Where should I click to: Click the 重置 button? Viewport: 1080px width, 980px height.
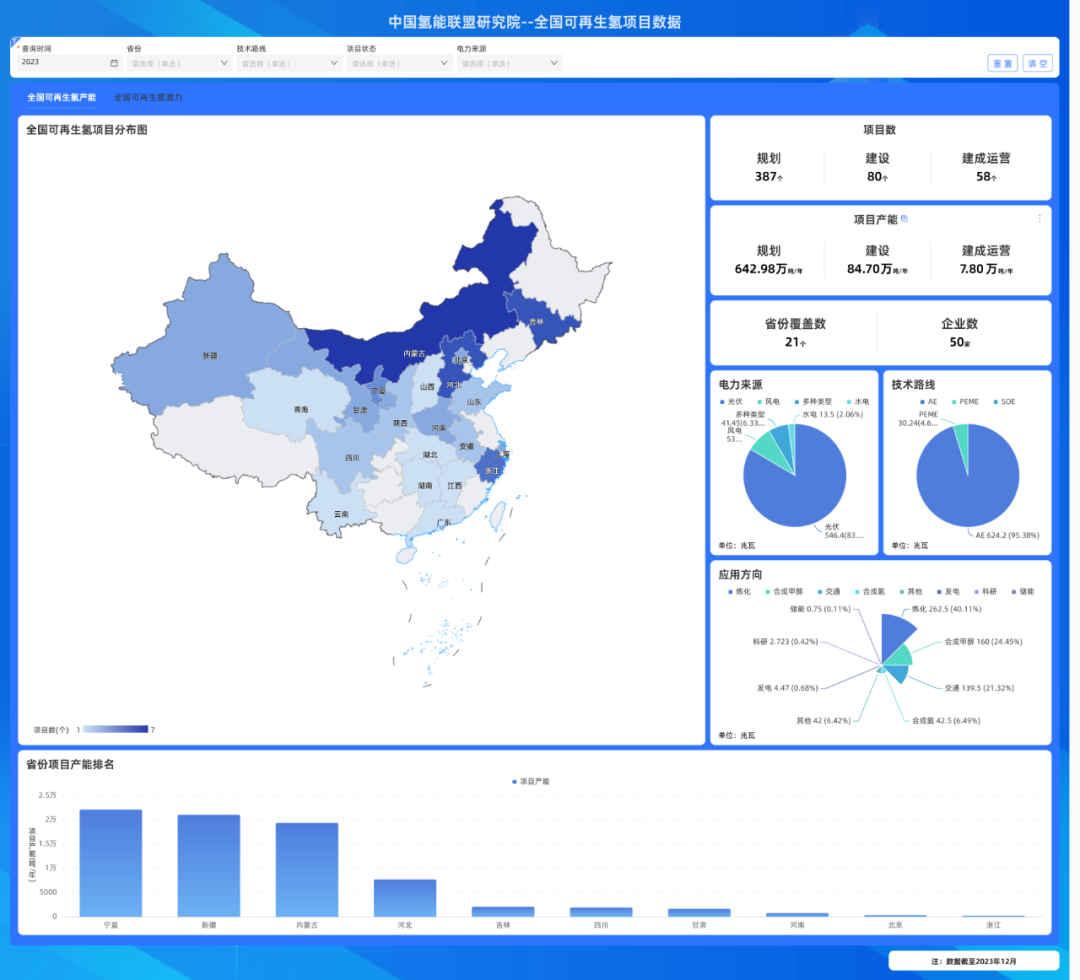coord(1002,63)
